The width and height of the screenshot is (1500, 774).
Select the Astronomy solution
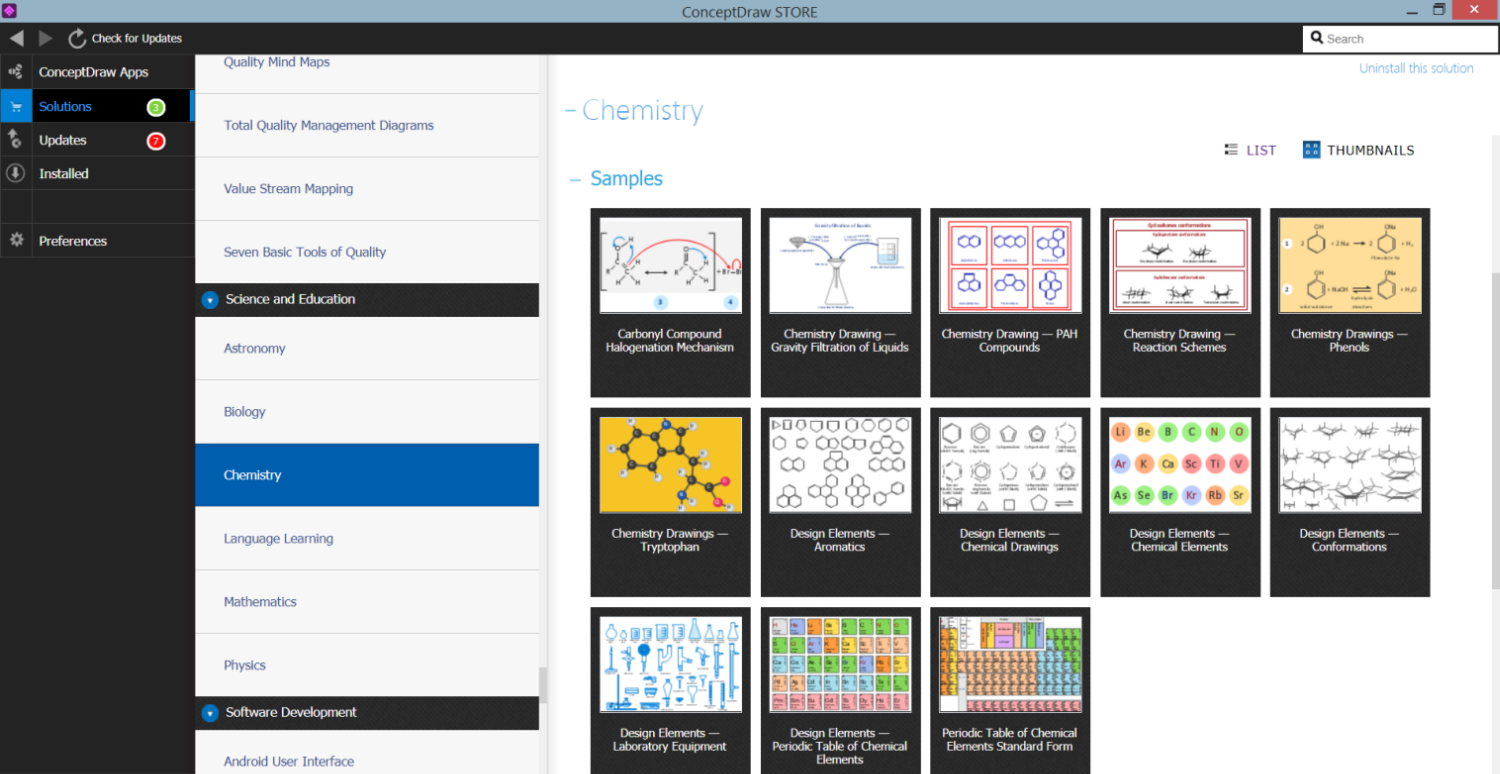pos(367,348)
